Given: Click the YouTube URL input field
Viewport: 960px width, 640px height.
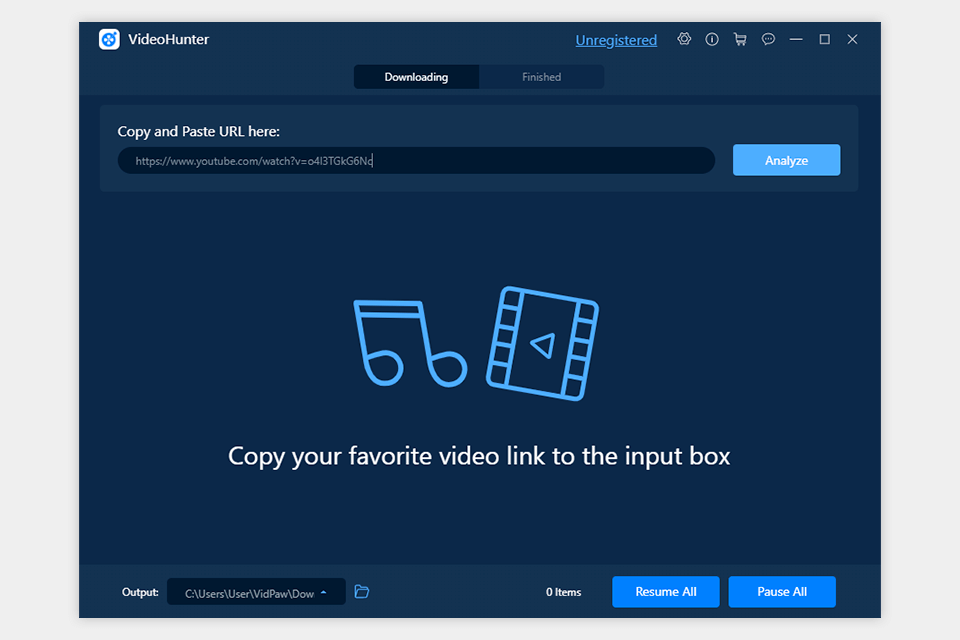Looking at the screenshot, I should [416, 160].
